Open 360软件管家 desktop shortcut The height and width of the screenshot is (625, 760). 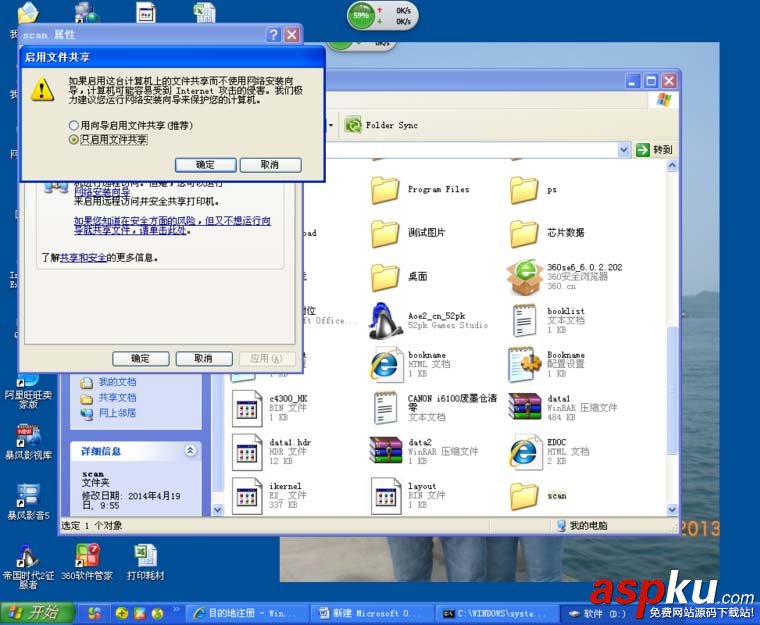click(x=87, y=562)
